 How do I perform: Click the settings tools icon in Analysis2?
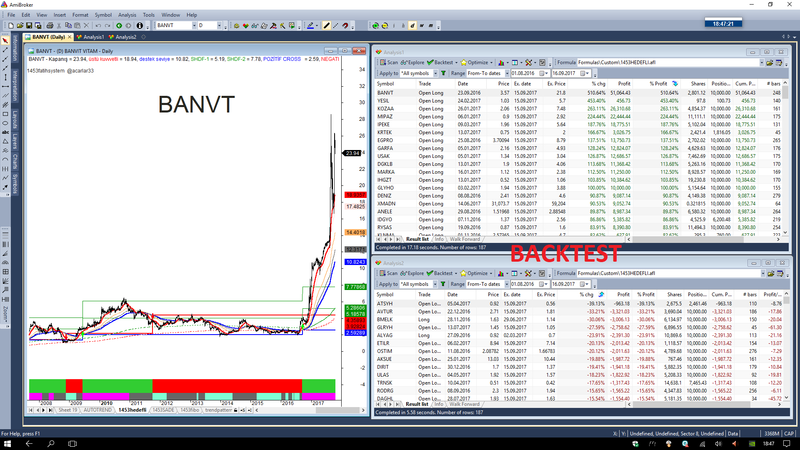[529, 273]
